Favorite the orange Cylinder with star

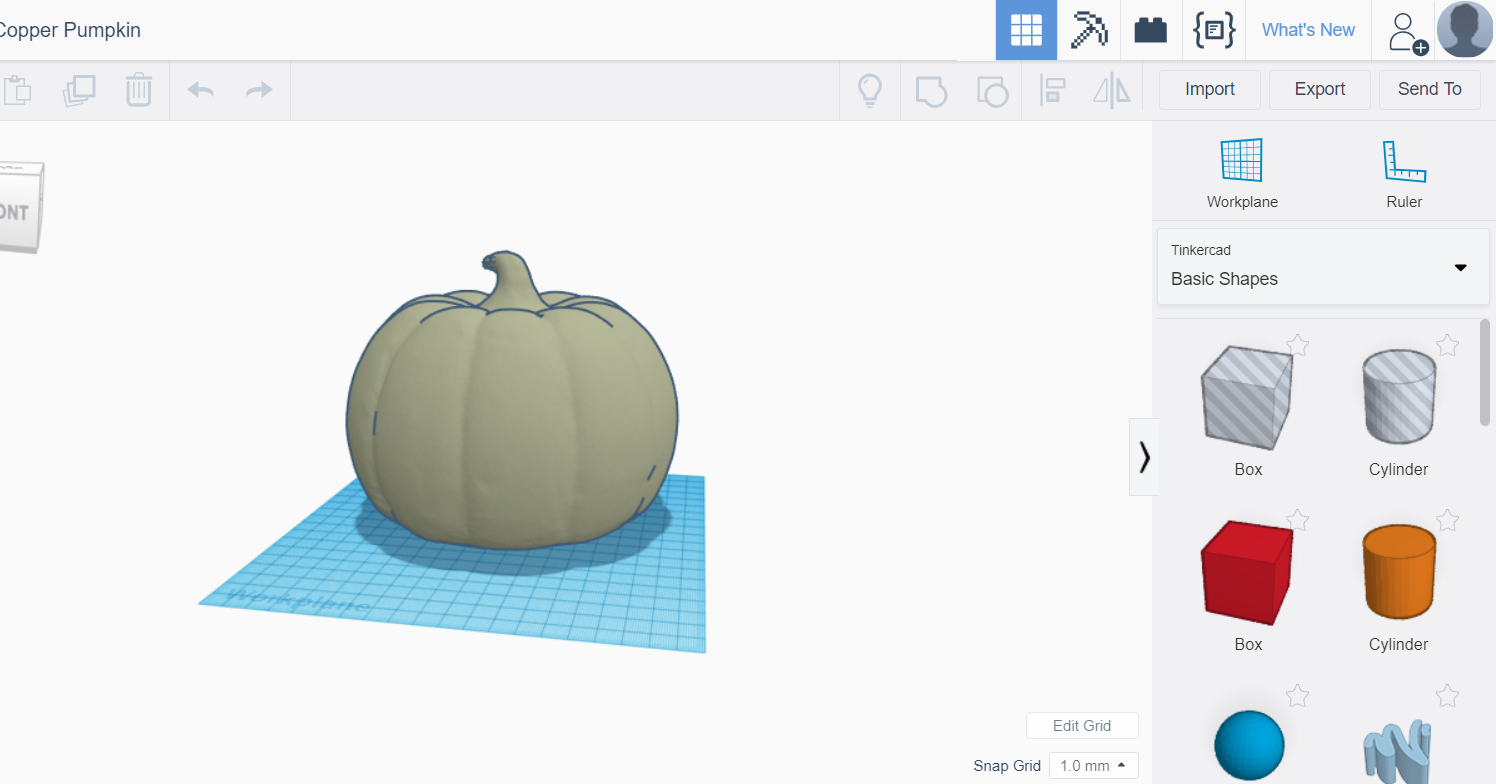tap(1447, 520)
